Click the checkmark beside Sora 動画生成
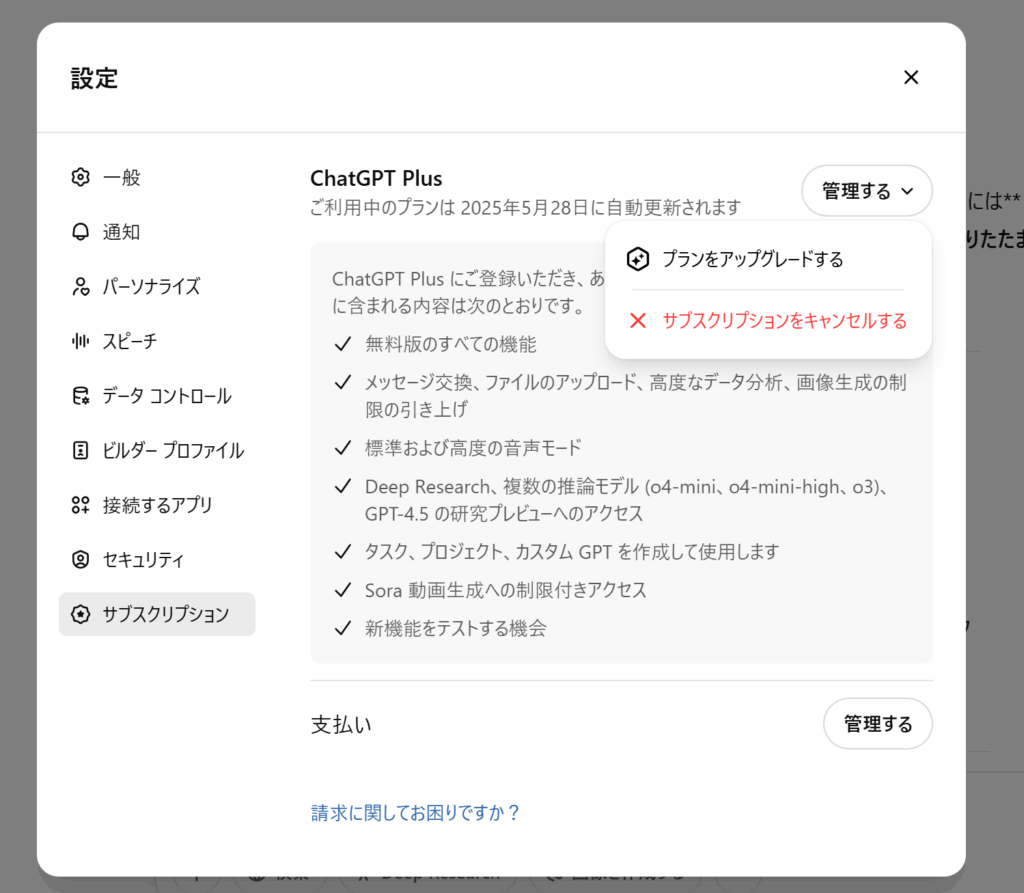The image size is (1024, 893). 343,591
